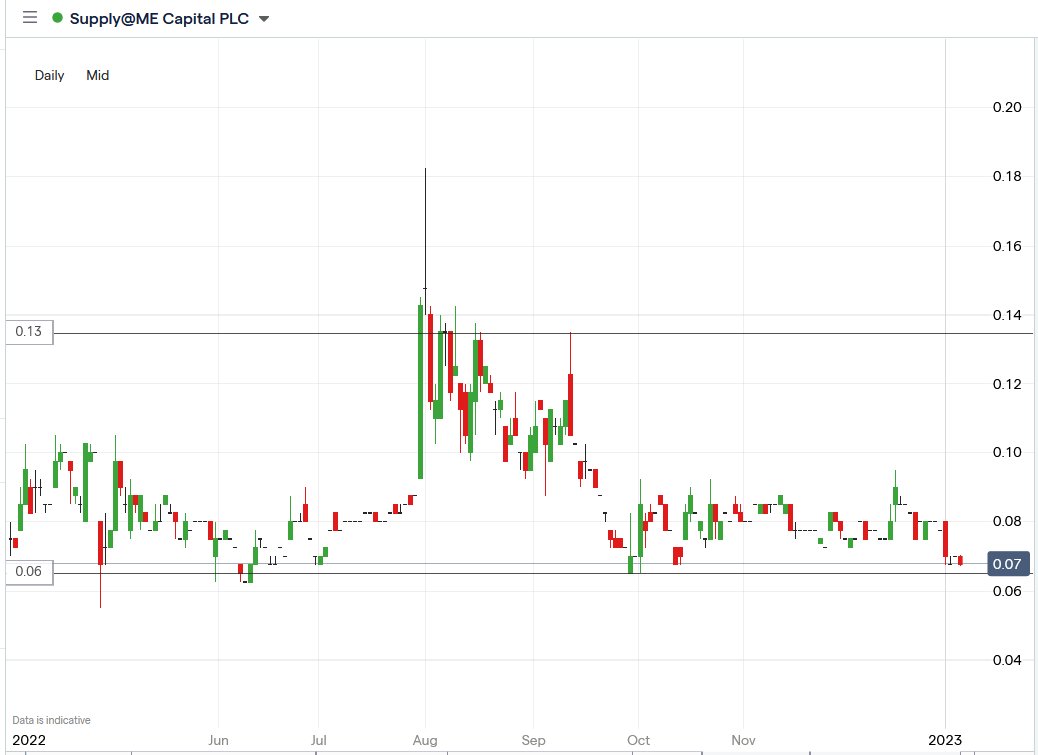
Task: Click the Jun date axis label
Action: 218,740
